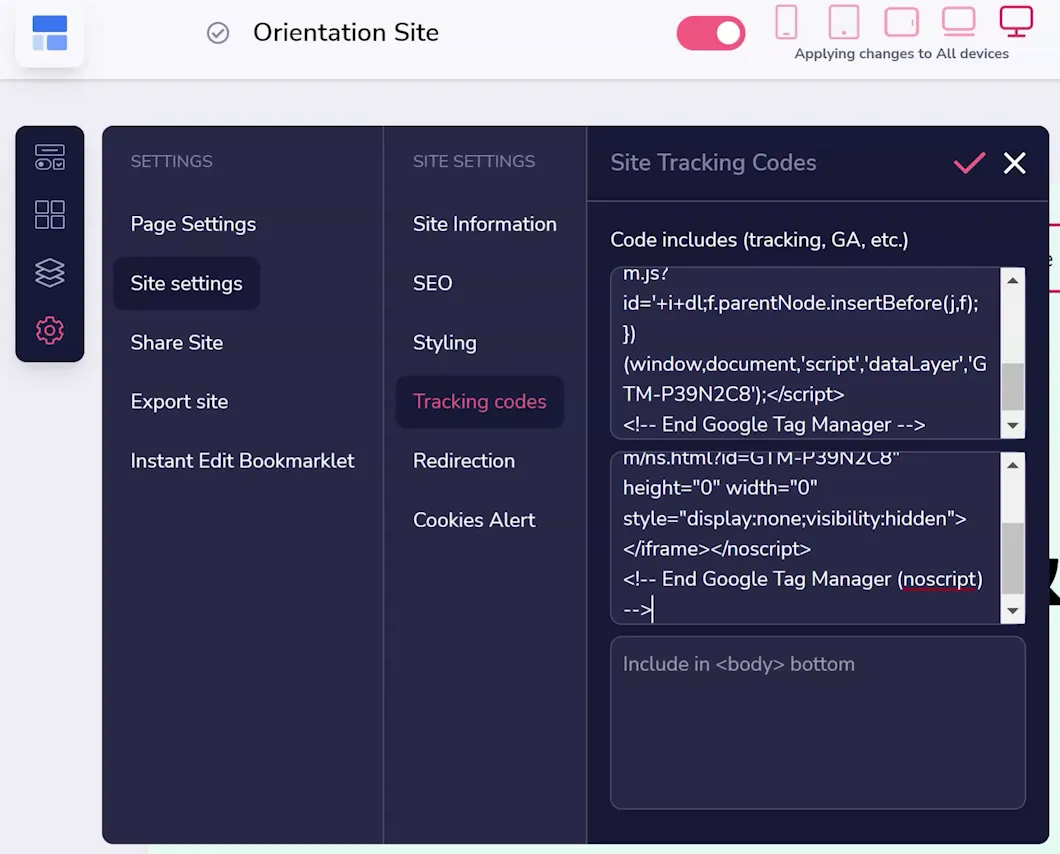Viewport: 1060px width, 854px height.
Task: Click the saved status checkmark icon
Action: 218,32
